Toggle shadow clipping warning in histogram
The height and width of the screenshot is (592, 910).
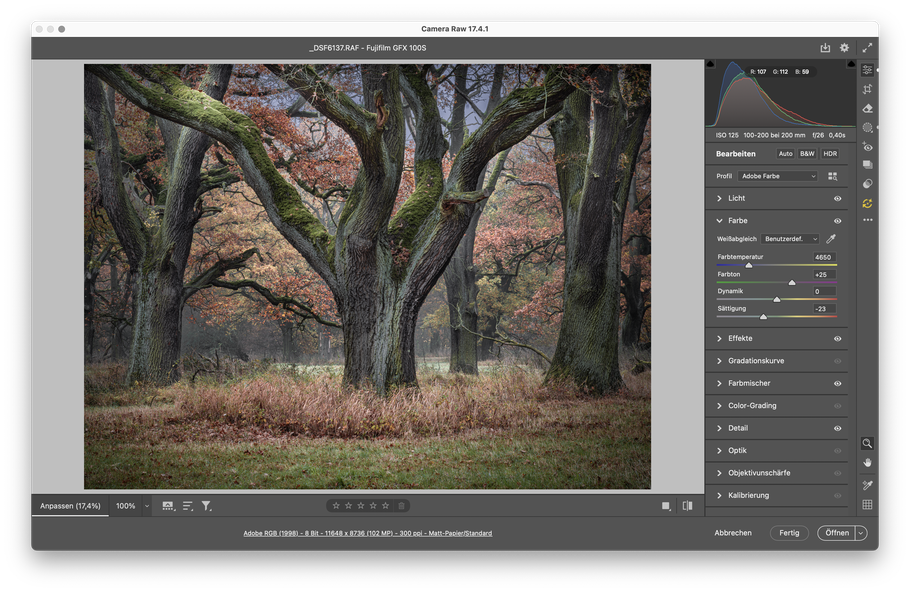click(710, 63)
